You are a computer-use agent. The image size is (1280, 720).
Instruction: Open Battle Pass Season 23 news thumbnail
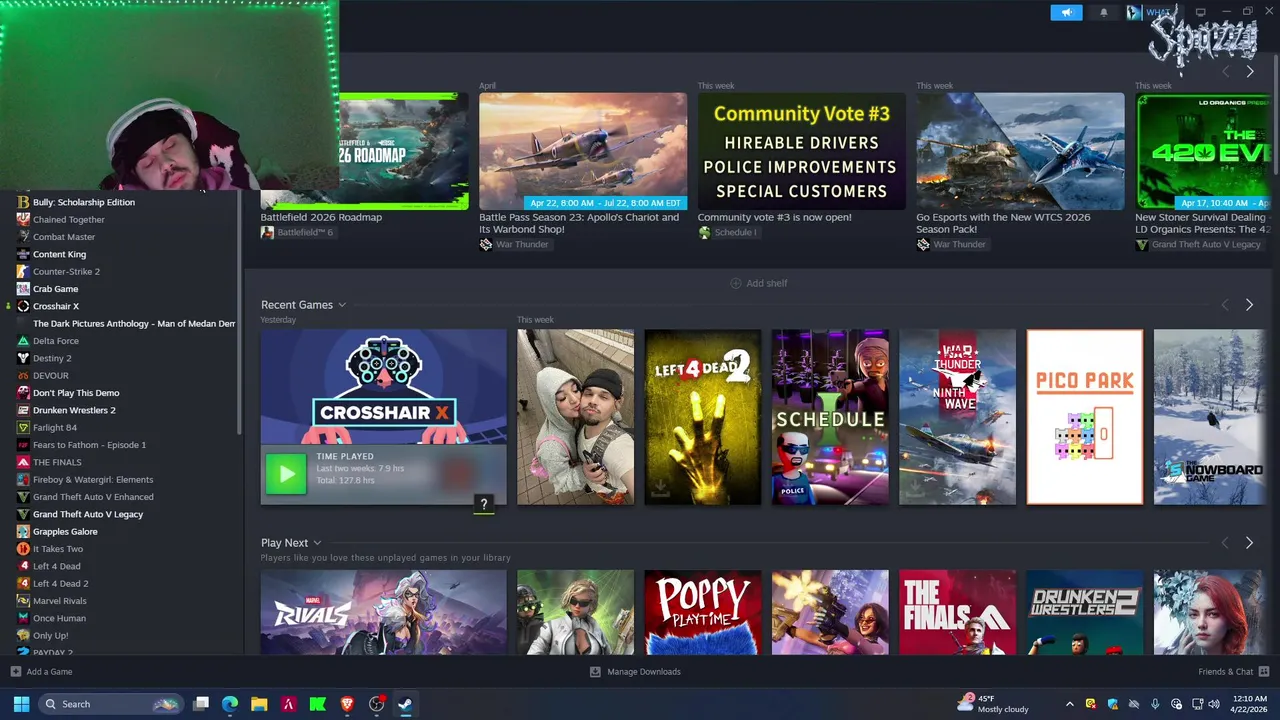(x=583, y=151)
